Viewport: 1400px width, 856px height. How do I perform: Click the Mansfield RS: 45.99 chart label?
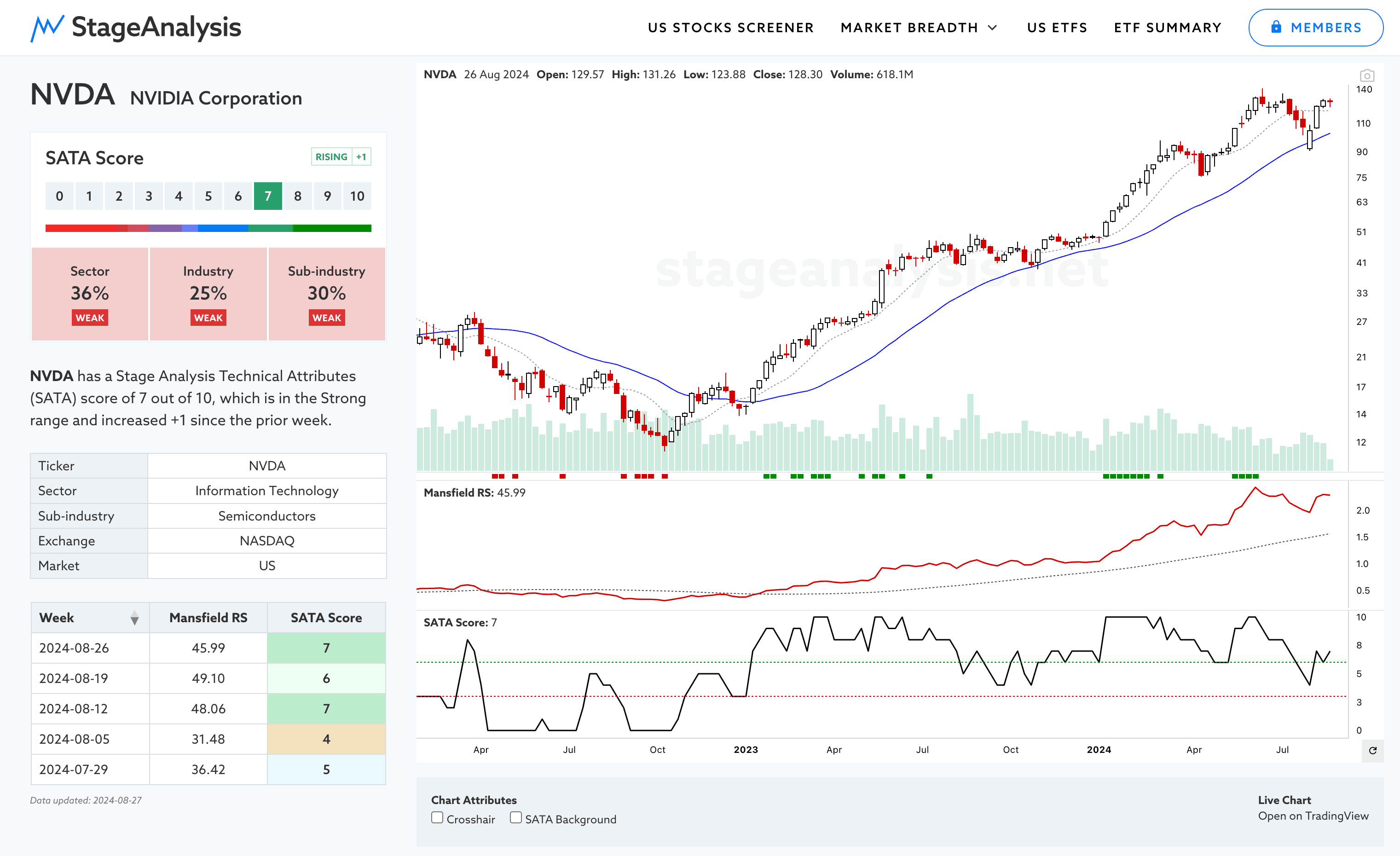coord(474,492)
